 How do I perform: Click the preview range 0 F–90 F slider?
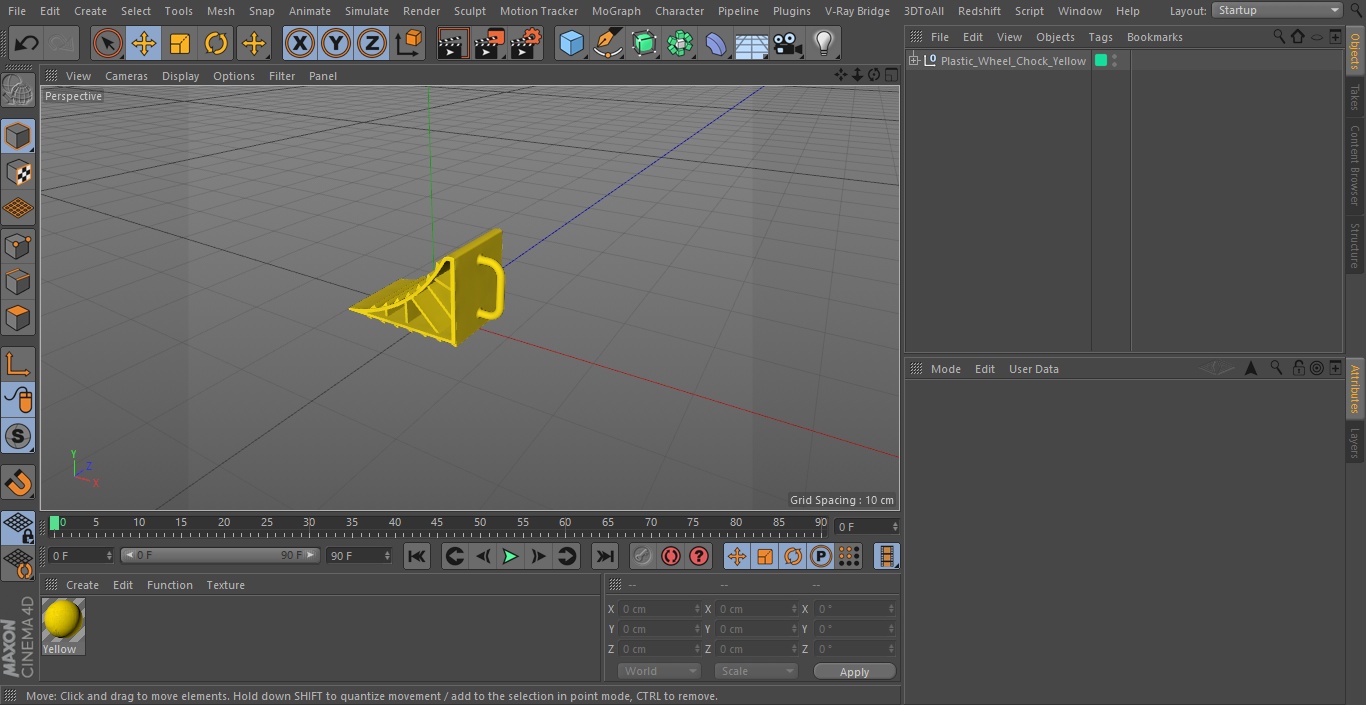[x=220, y=555]
